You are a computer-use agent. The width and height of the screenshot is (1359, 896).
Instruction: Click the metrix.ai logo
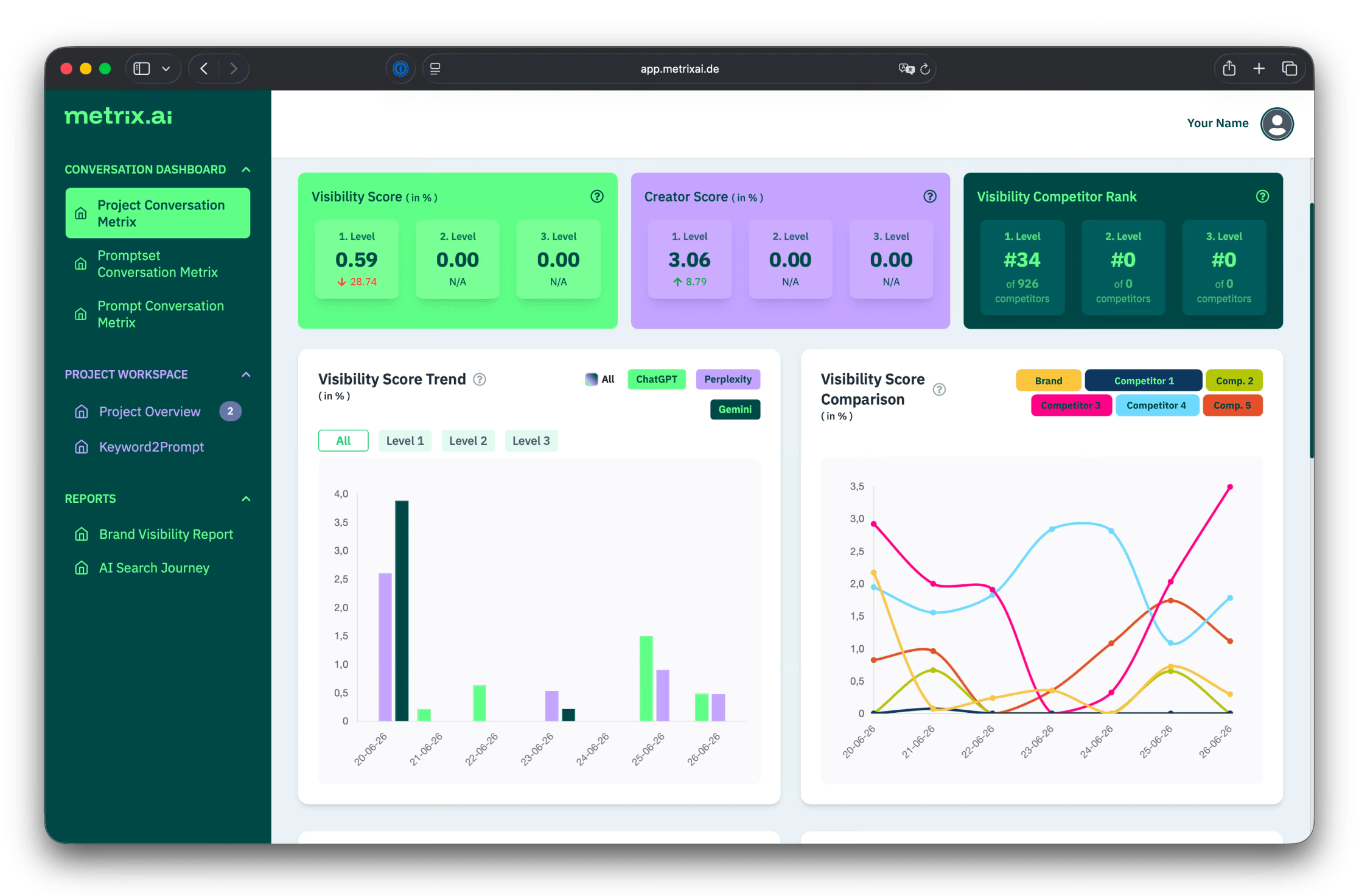[x=119, y=116]
